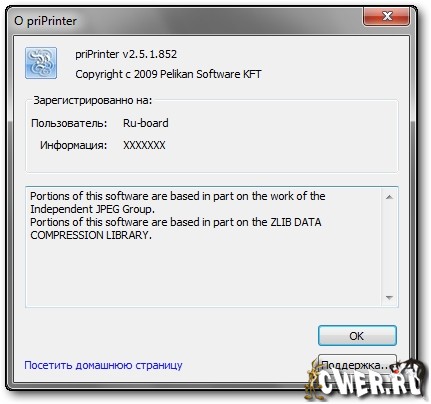The image size is (431, 404).
Task: Click the priPrinter application logo icon
Action: pos(41,63)
